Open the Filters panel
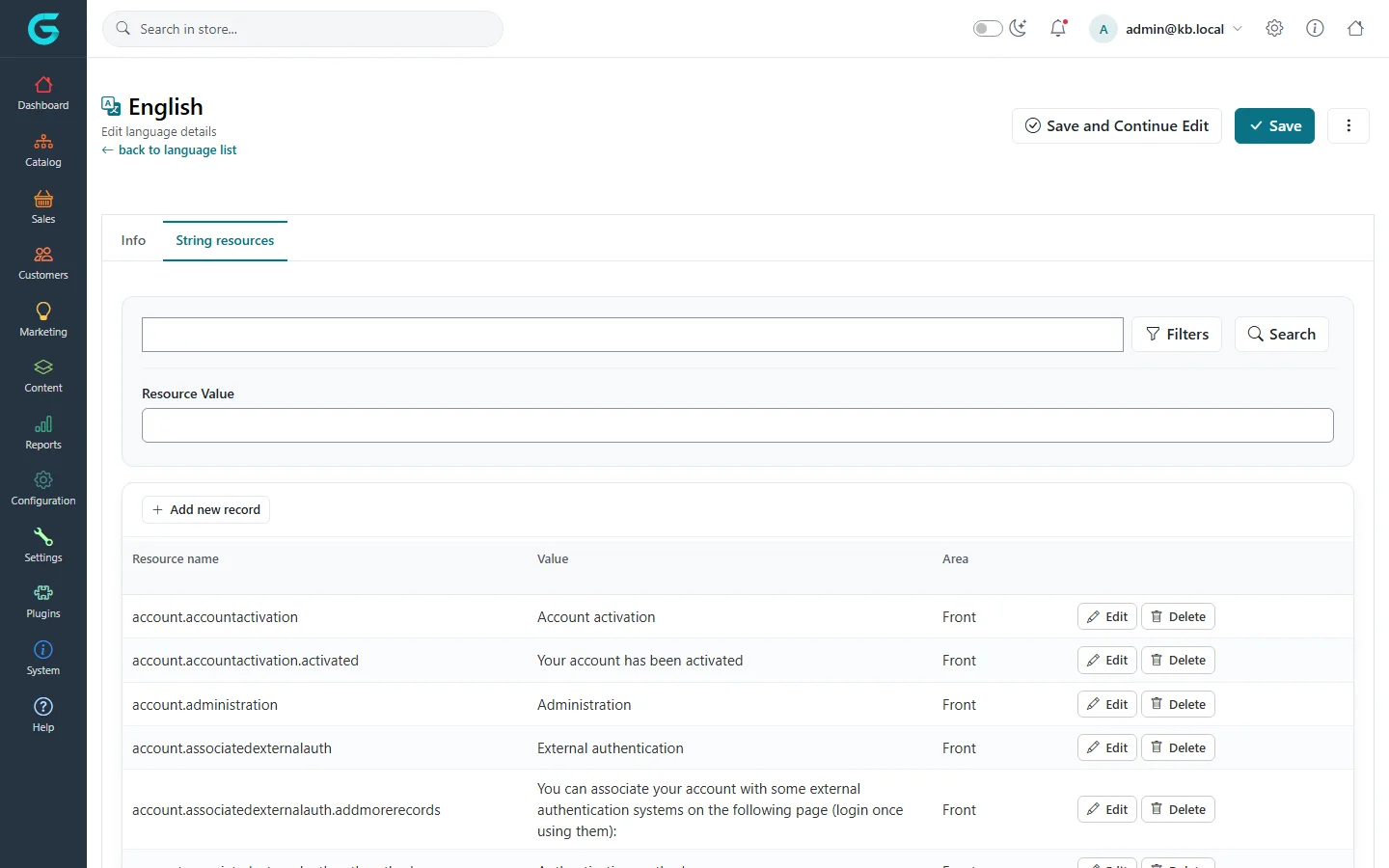 [x=1177, y=334]
